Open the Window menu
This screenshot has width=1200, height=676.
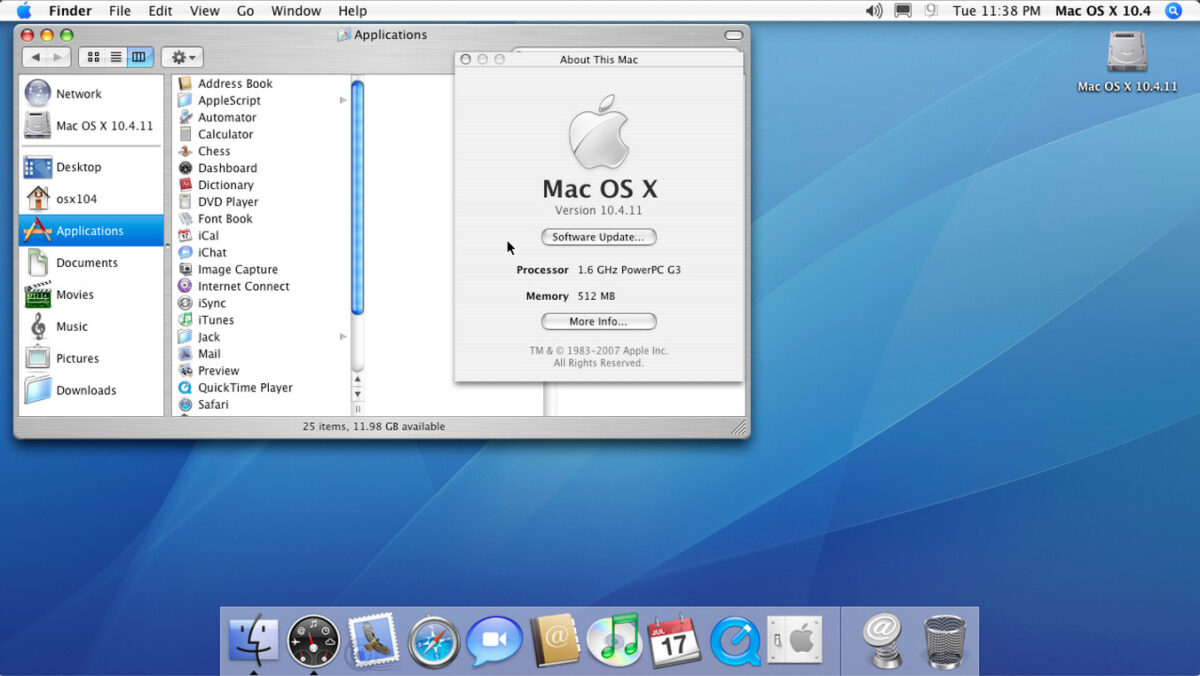point(296,11)
